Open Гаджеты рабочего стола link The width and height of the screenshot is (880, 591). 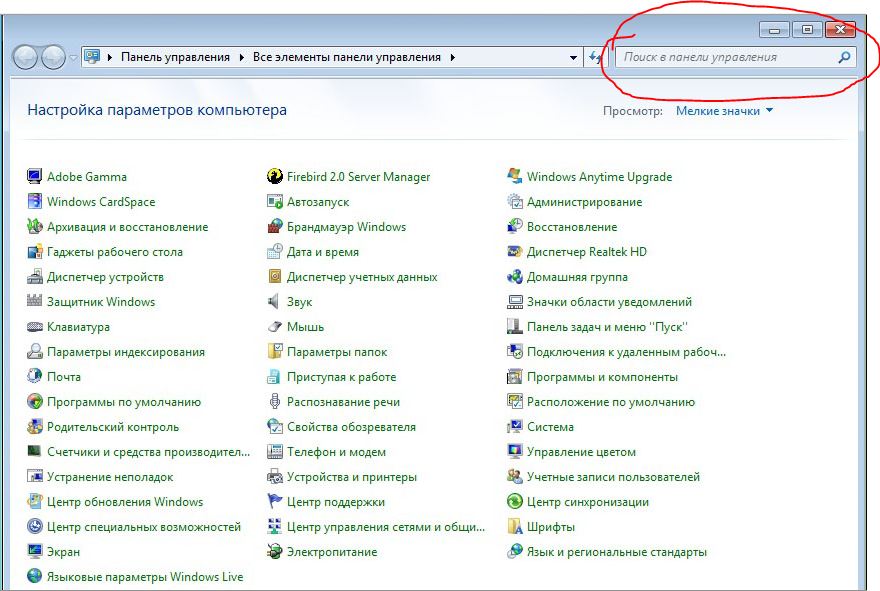pos(114,252)
